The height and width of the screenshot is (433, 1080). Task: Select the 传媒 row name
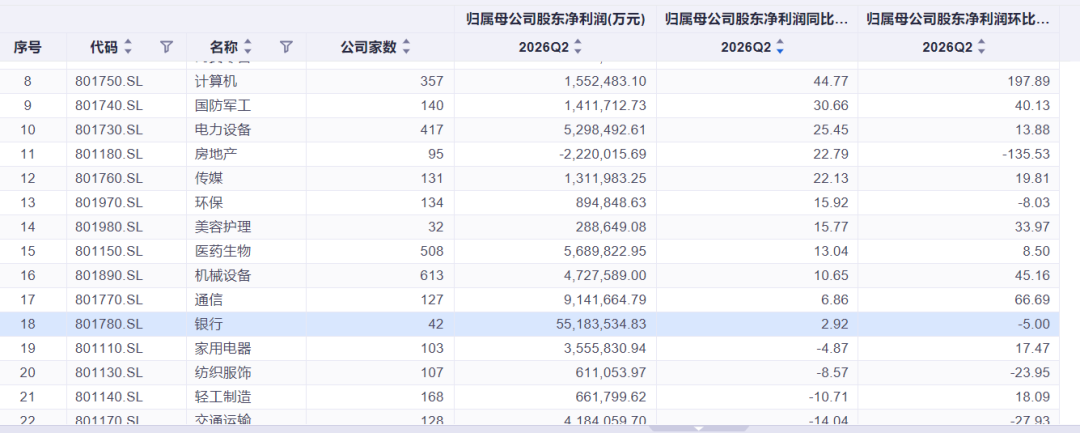(x=209, y=178)
